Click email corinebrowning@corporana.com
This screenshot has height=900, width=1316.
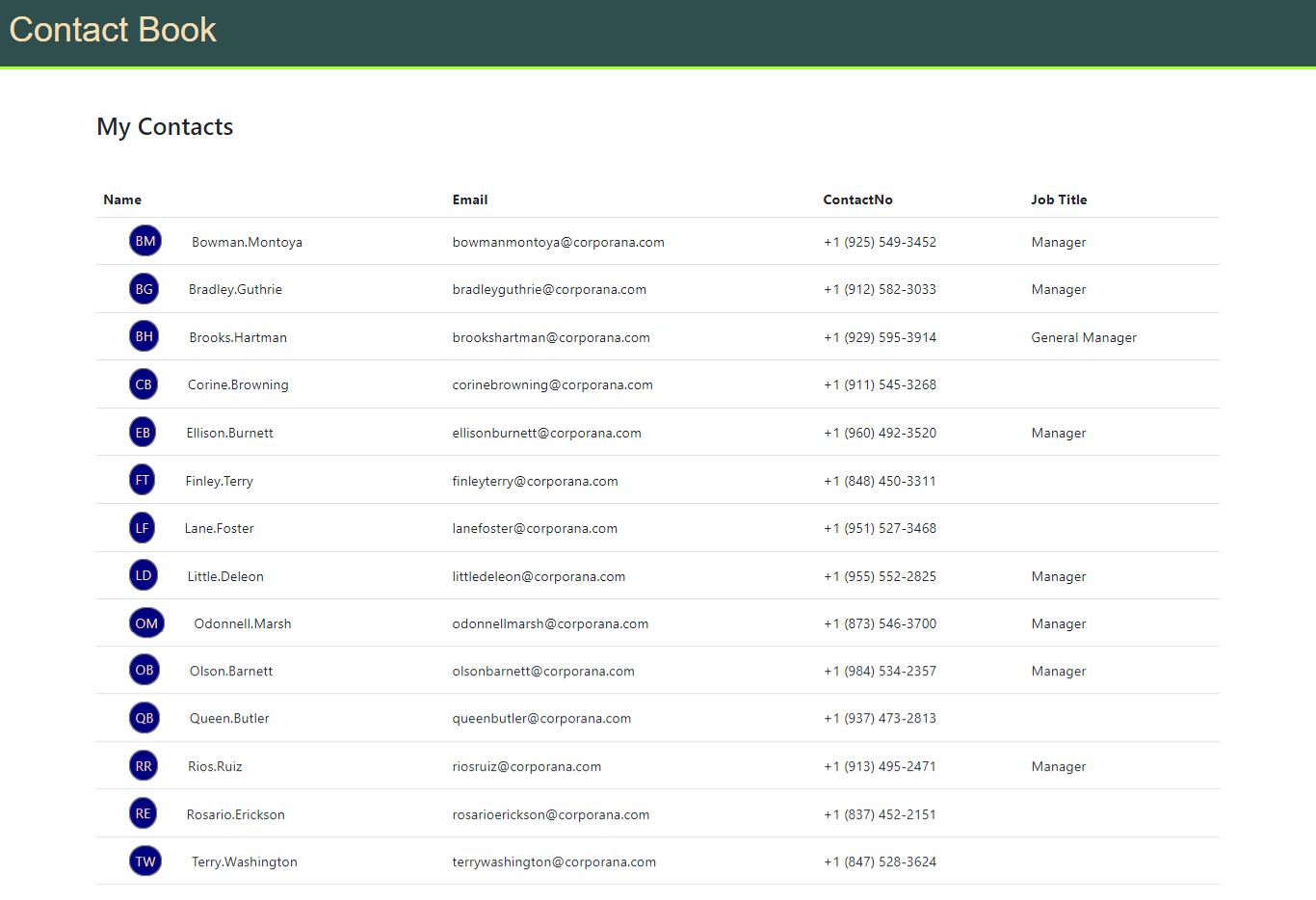[x=552, y=384]
